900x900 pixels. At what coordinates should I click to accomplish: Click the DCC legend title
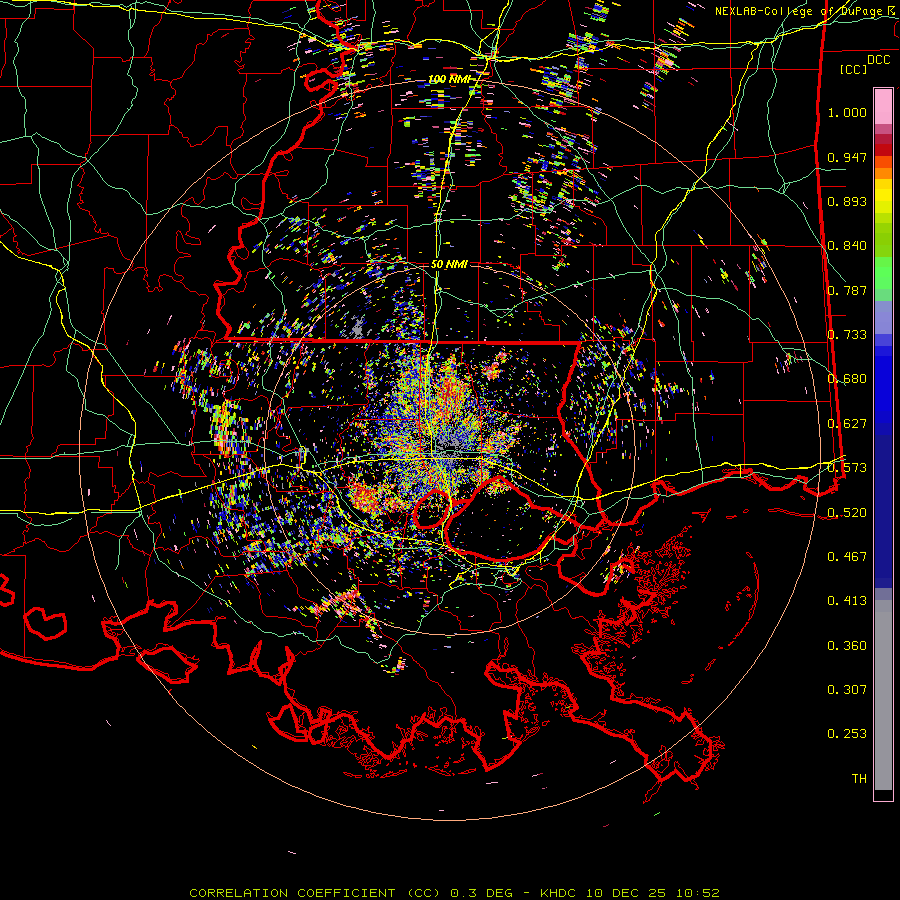(x=878, y=60)
